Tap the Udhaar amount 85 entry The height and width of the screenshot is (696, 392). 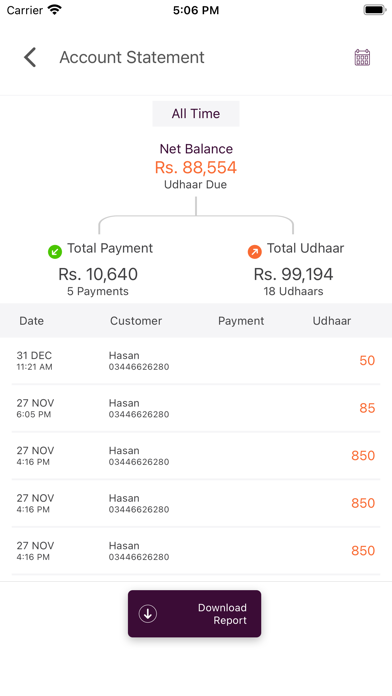367,408
